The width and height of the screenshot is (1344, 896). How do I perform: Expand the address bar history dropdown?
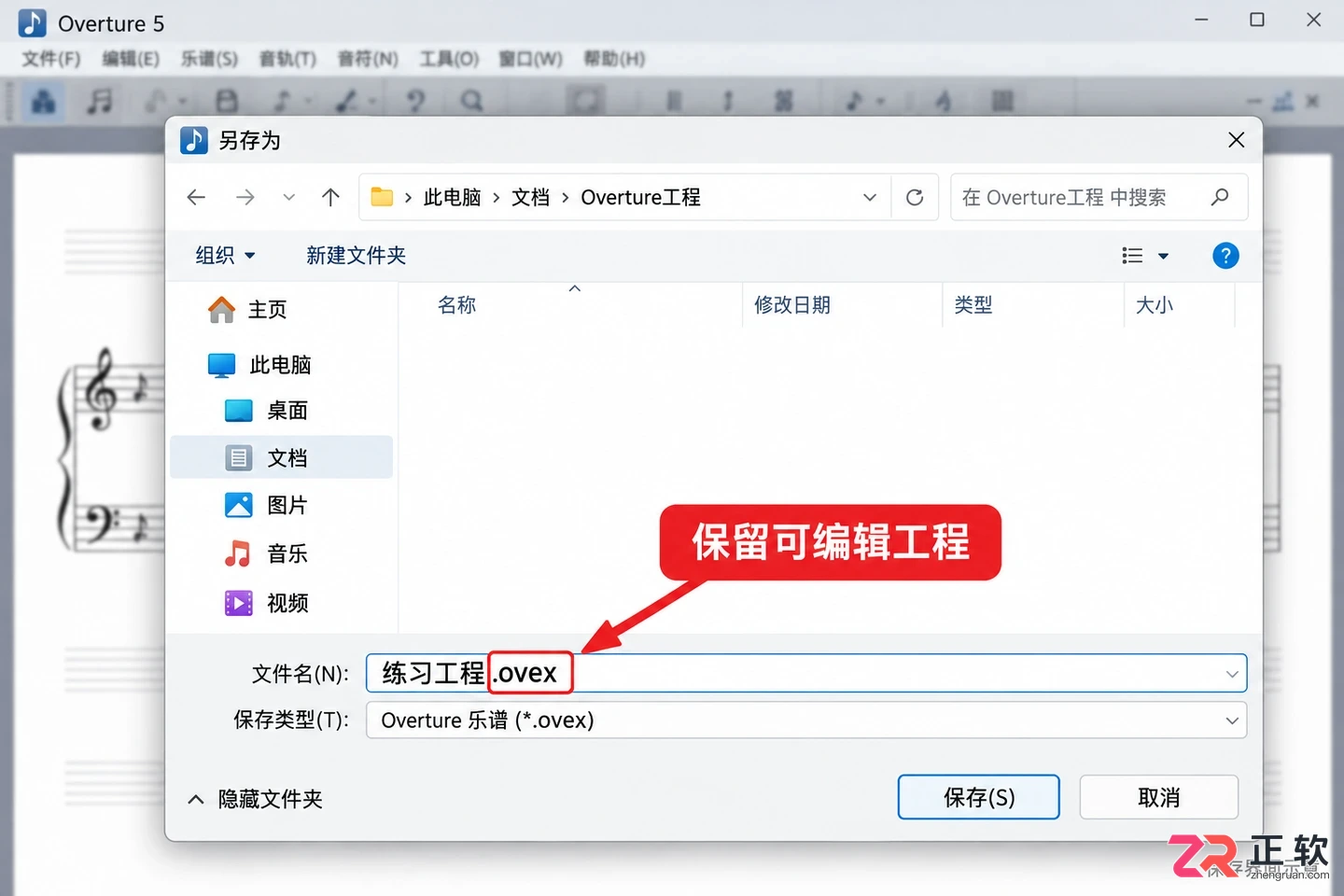[870, 197]
